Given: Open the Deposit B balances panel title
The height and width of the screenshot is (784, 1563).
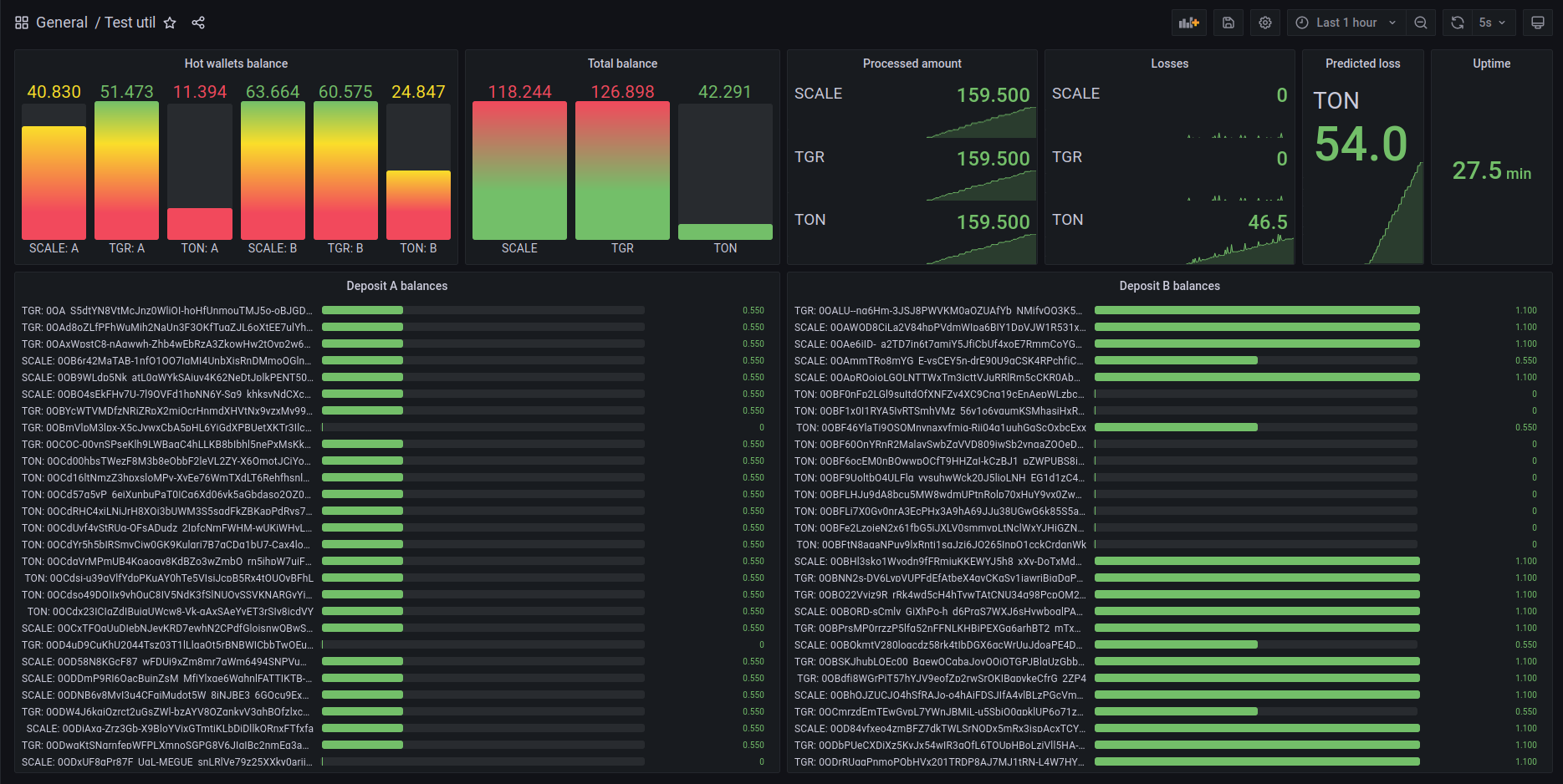Looking at the screenshot, I should pyautogui.click(x=1169, y=286).
